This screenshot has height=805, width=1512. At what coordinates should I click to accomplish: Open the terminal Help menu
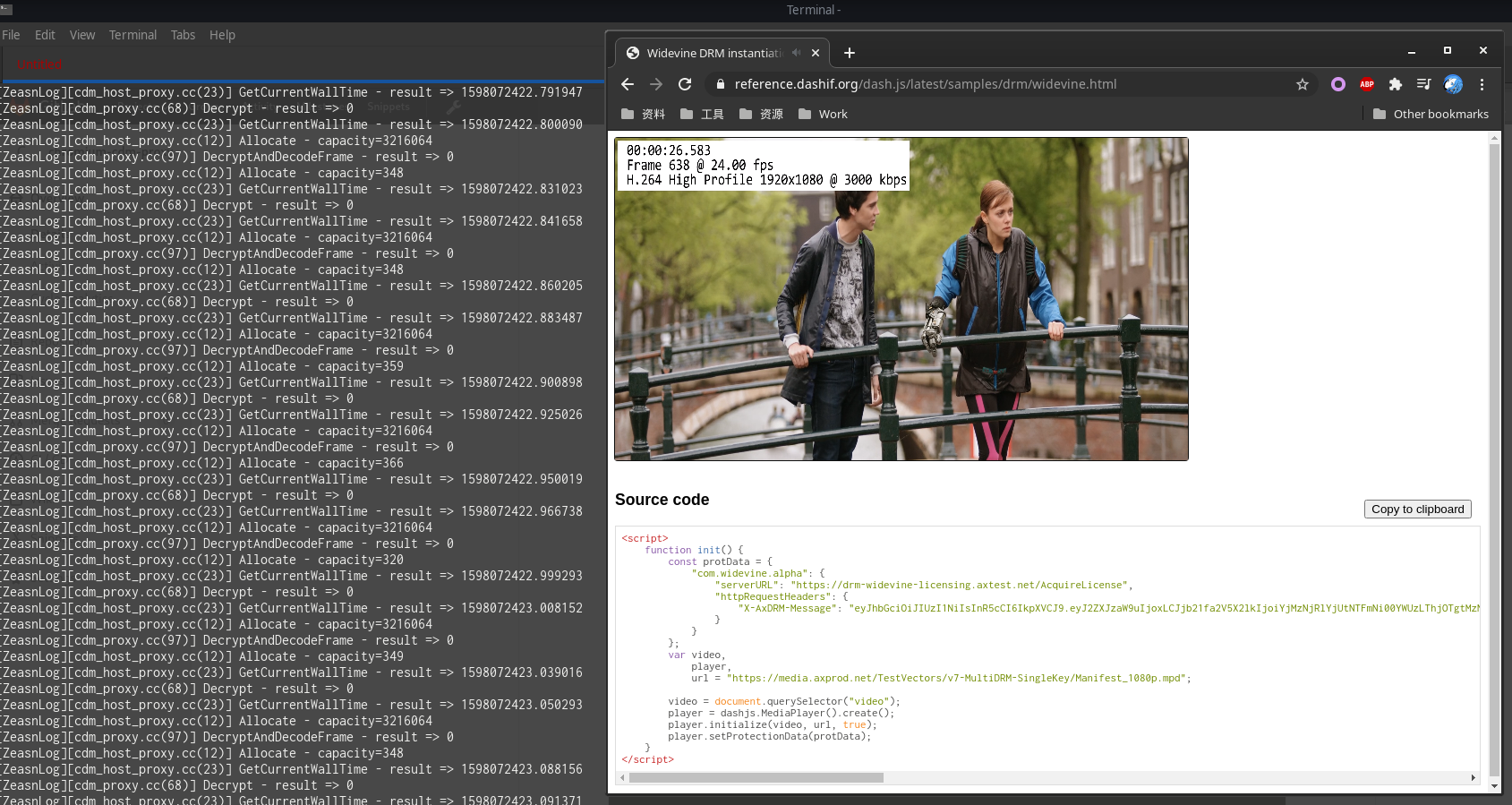[x=222, y=35]
